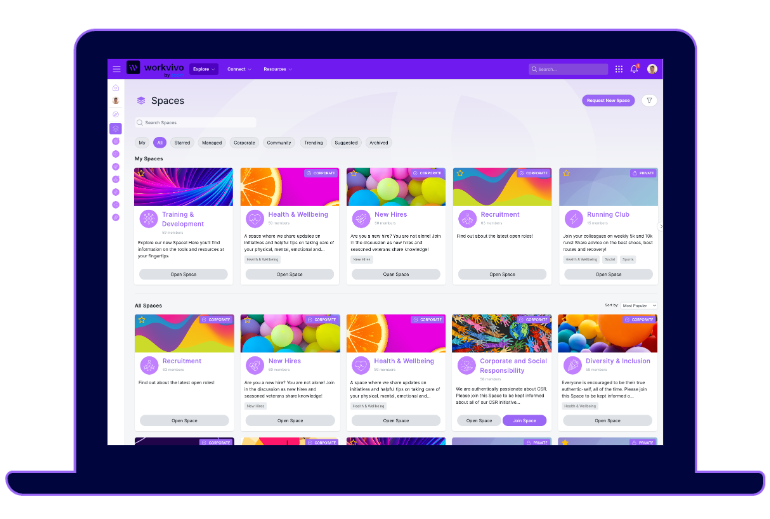
Task: Open the Sort by Most Popular dropdown
Action: tap(639, 305)
